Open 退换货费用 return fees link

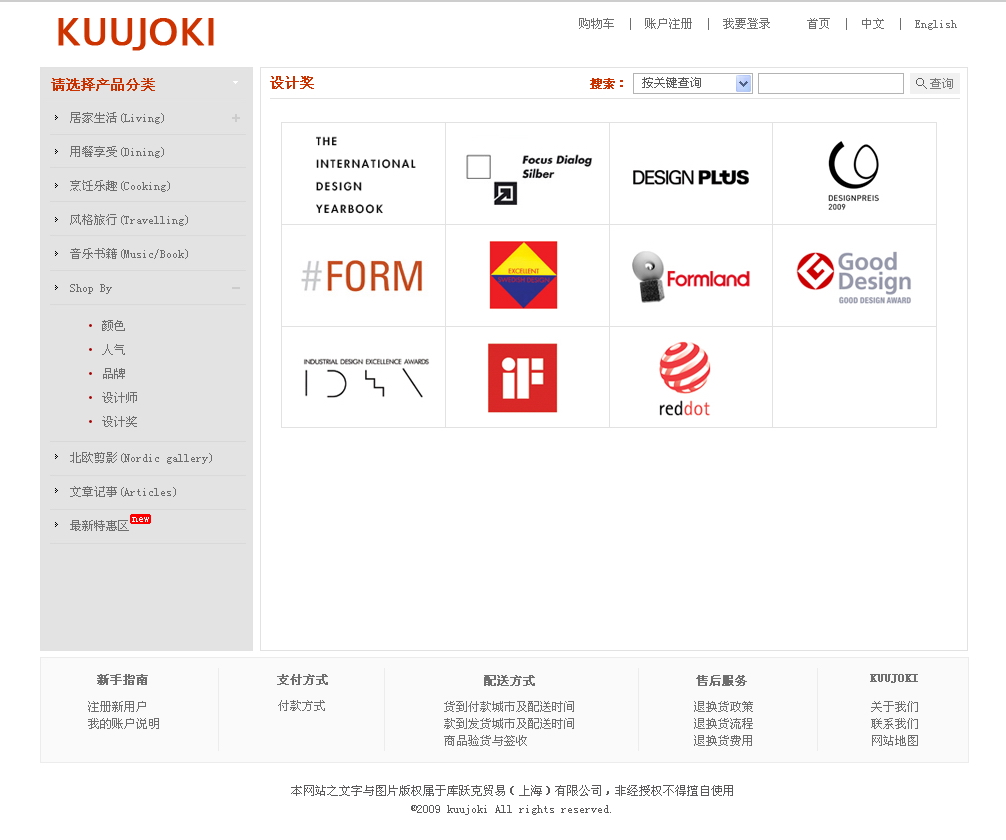(723, 741)
